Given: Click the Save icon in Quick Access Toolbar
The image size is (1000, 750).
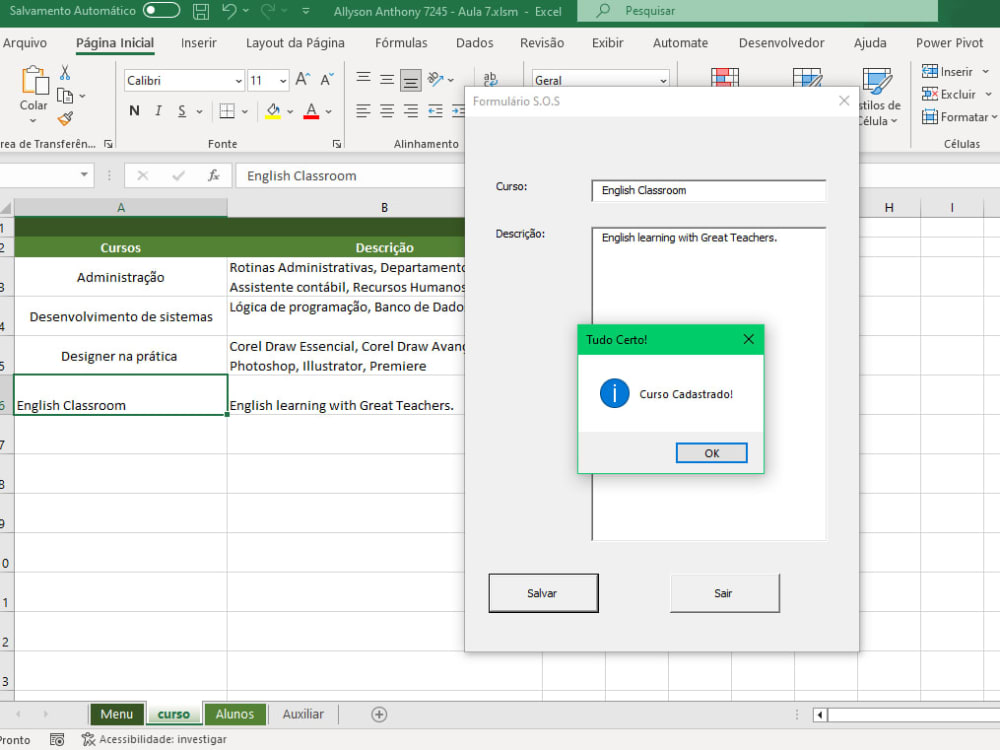Looking at the screenshot, I should (200, 11).
